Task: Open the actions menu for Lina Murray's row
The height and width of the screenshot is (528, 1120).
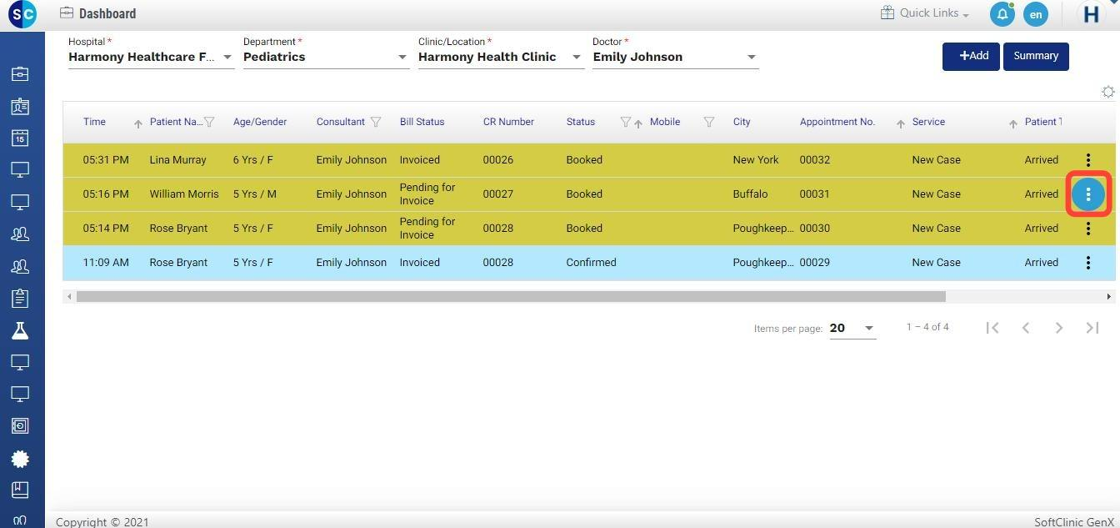Action: pyautogui.click(x=1088, y=160)
